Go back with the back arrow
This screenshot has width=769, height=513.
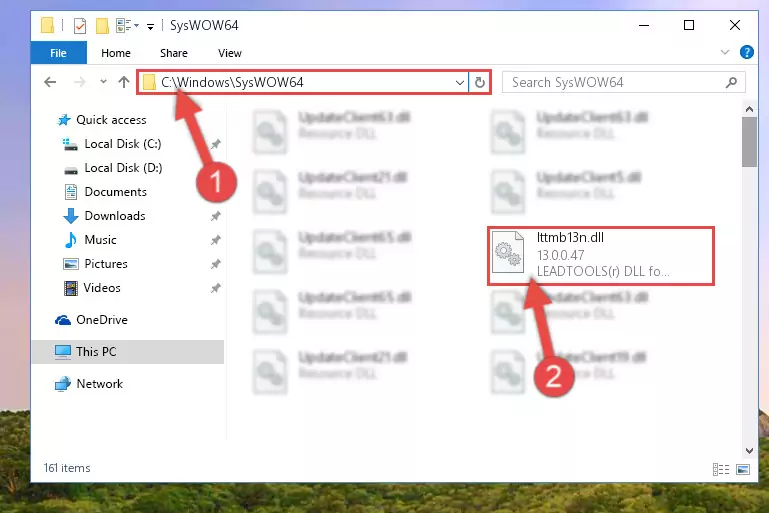(x=50, y=82)
